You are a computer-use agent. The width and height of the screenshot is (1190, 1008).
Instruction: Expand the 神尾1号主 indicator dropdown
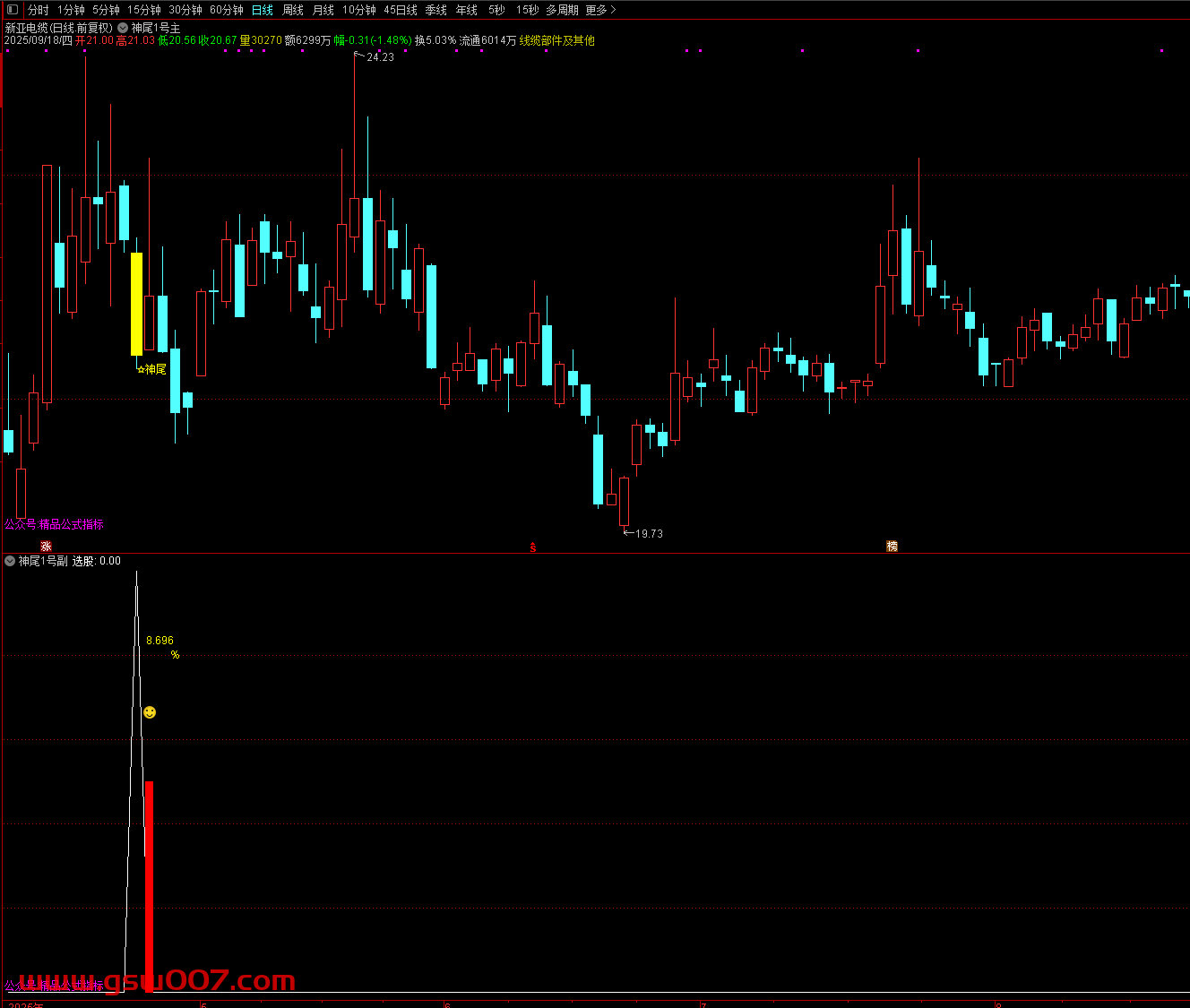tap(123, 28)
